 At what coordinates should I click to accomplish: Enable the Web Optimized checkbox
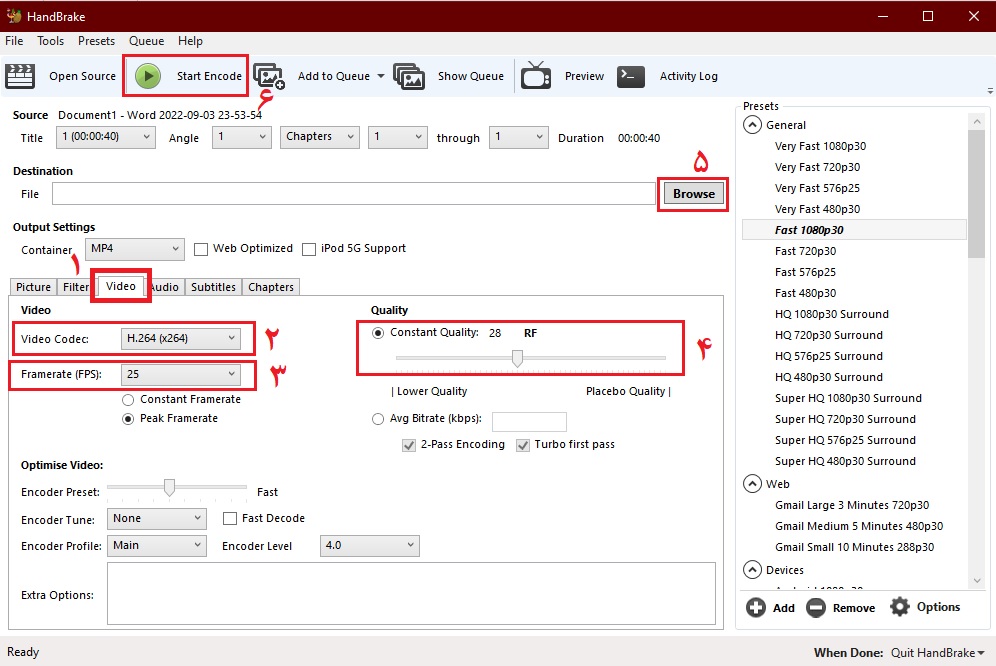(x=201, y=249)
